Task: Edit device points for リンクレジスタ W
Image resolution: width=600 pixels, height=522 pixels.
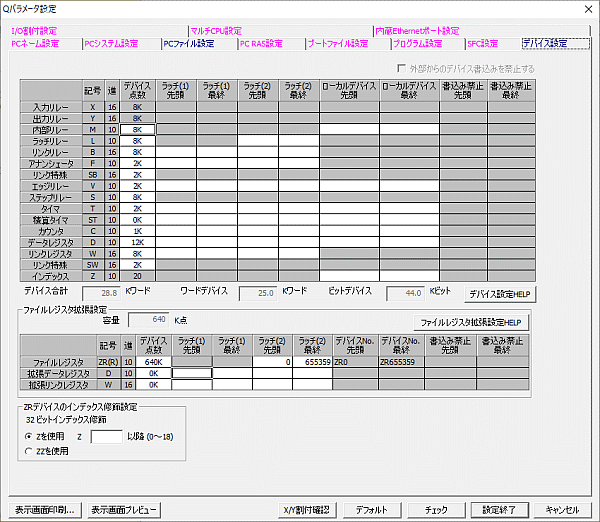Action: [x=138, y=254]
